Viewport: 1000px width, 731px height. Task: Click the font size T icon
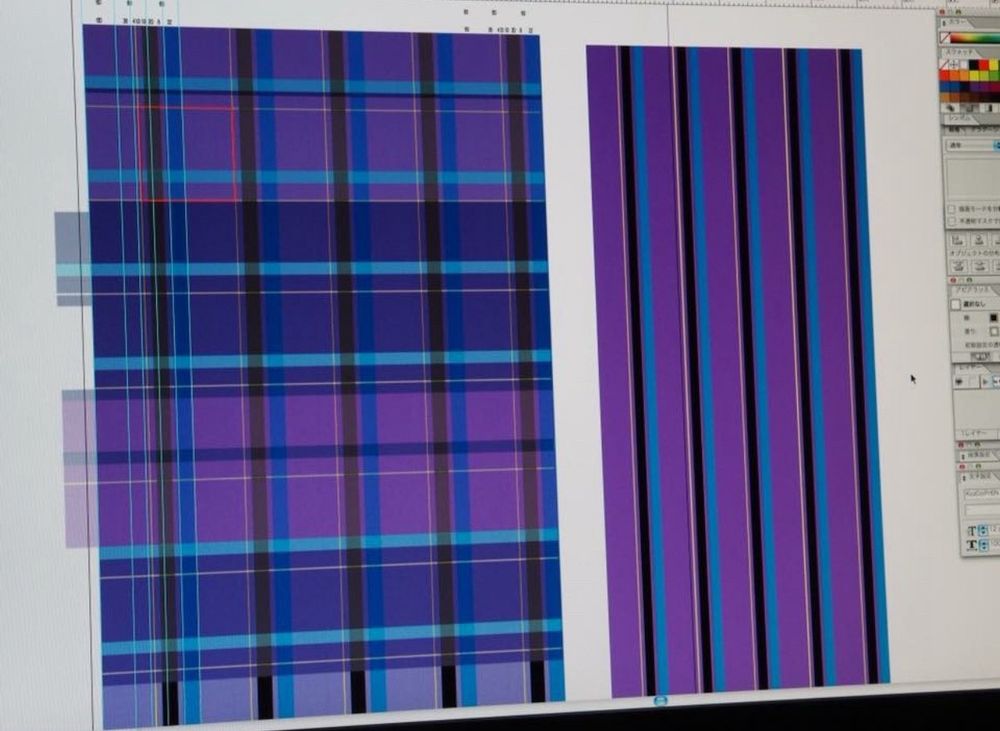[972, 531]
